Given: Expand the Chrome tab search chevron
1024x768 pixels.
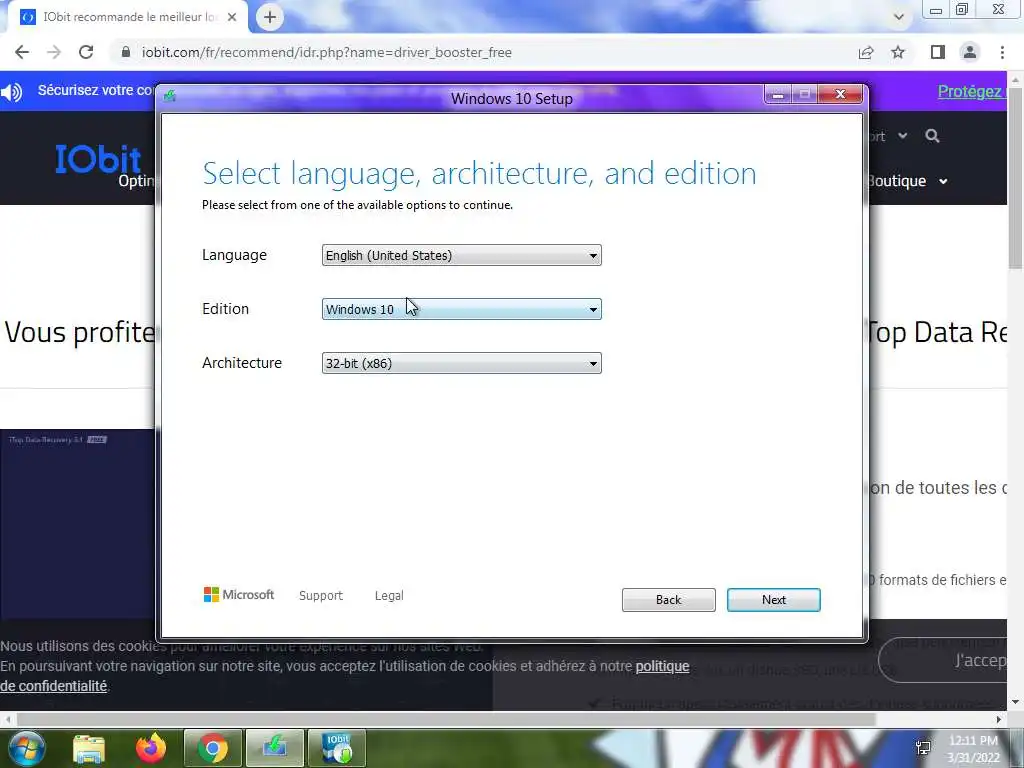Looking at the screenshot, I should tap(899, 17).
